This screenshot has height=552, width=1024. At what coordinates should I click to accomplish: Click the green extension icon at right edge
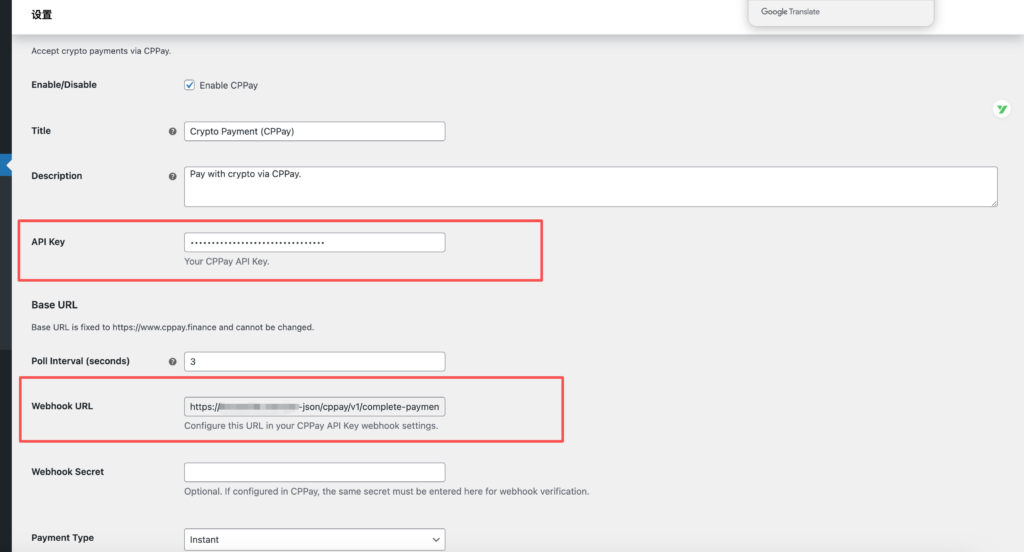point(1001,109)
